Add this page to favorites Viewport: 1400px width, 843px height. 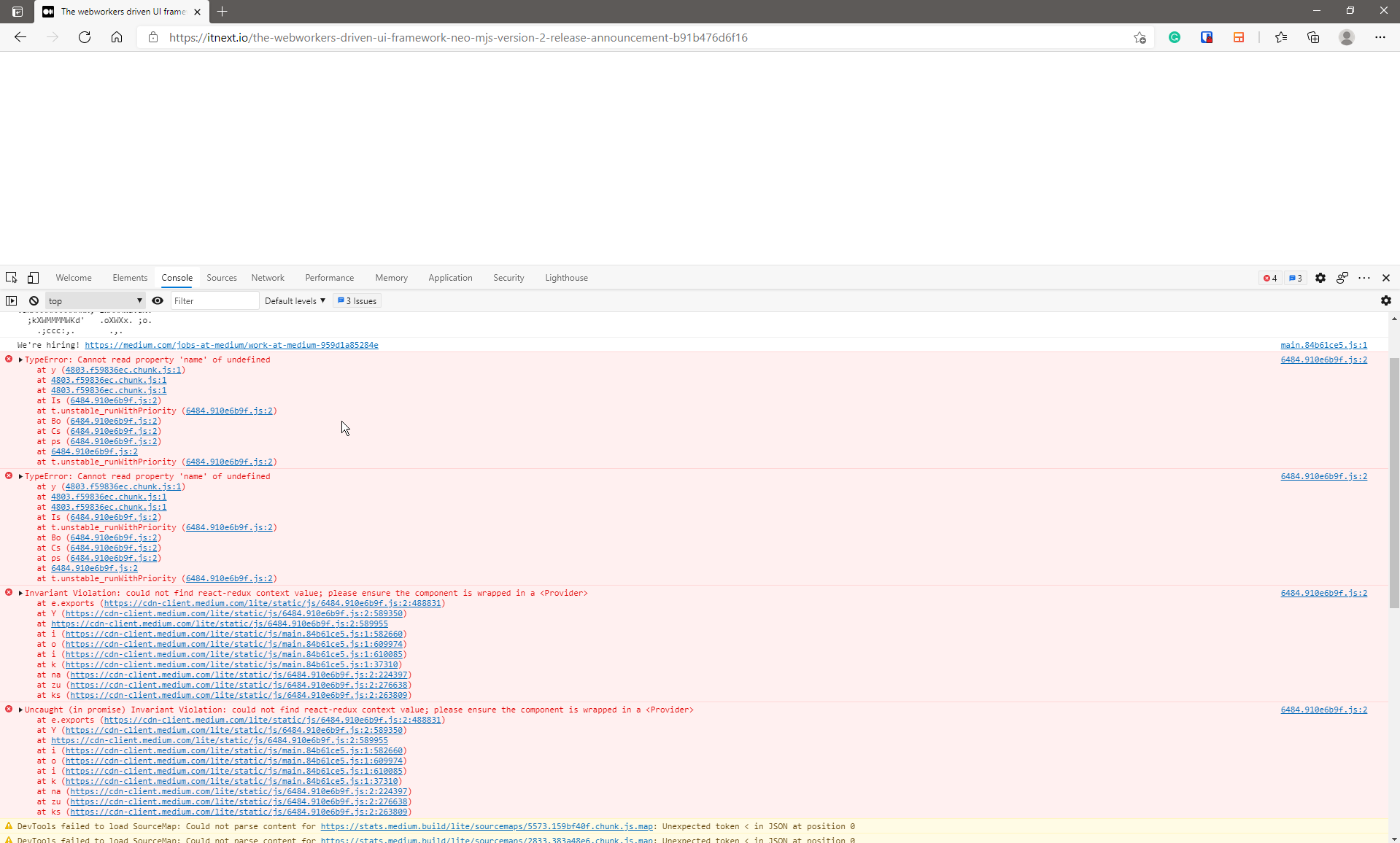(x=1140, y=37)
